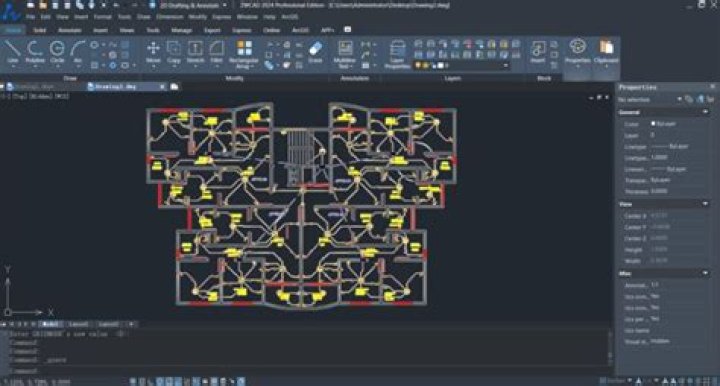Screen dimensions: 720x386
Task: Collapse the Misc section in Properties
Action: [x=705, y=273]
